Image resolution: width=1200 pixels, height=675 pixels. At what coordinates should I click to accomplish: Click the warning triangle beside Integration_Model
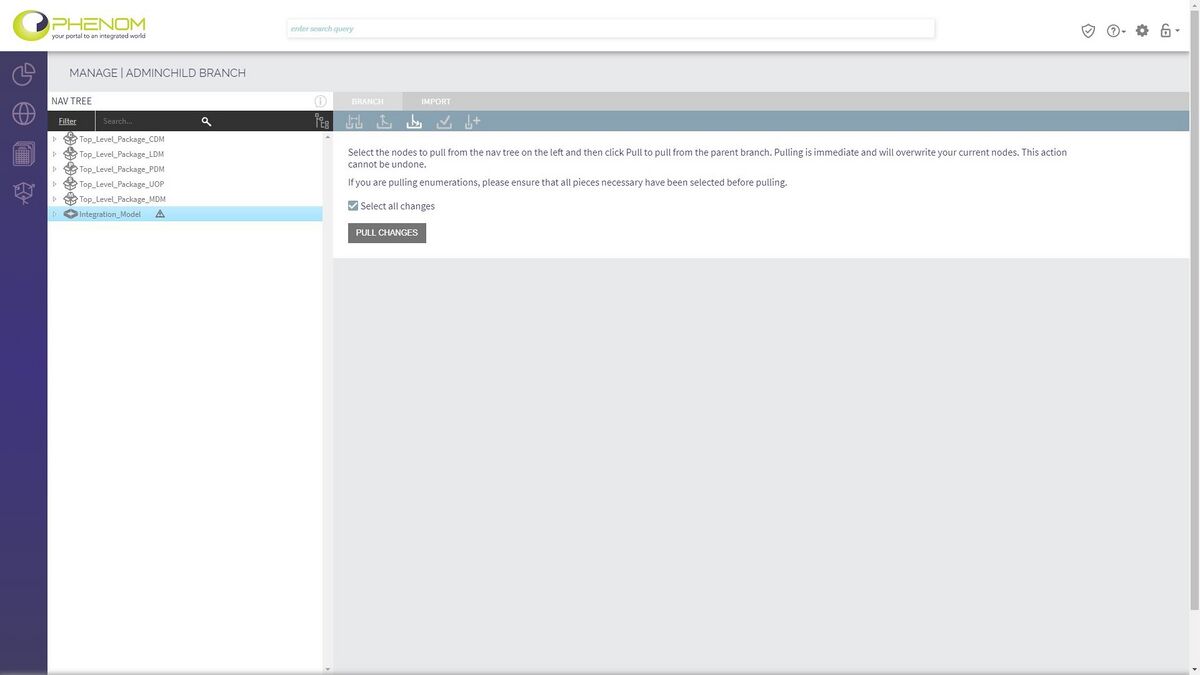(x=160, y=214)
